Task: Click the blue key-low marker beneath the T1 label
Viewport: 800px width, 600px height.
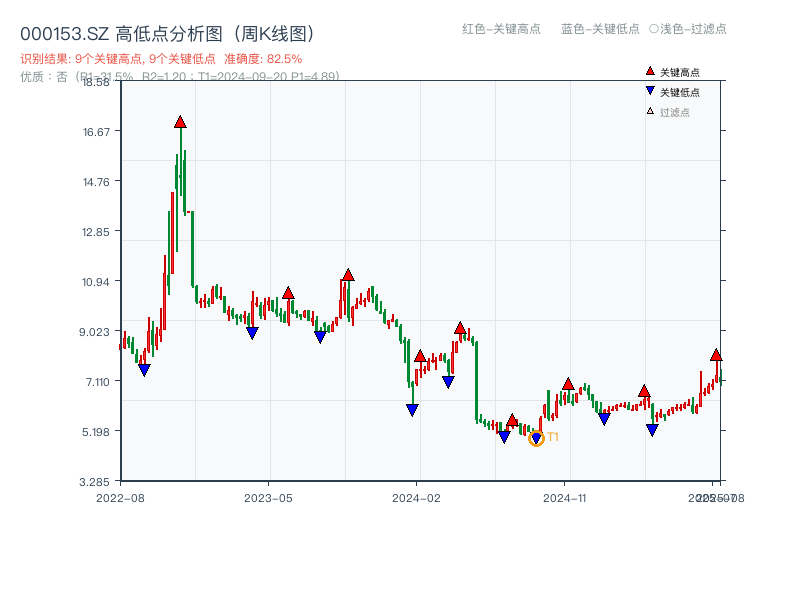Action: tap(536, 437)
